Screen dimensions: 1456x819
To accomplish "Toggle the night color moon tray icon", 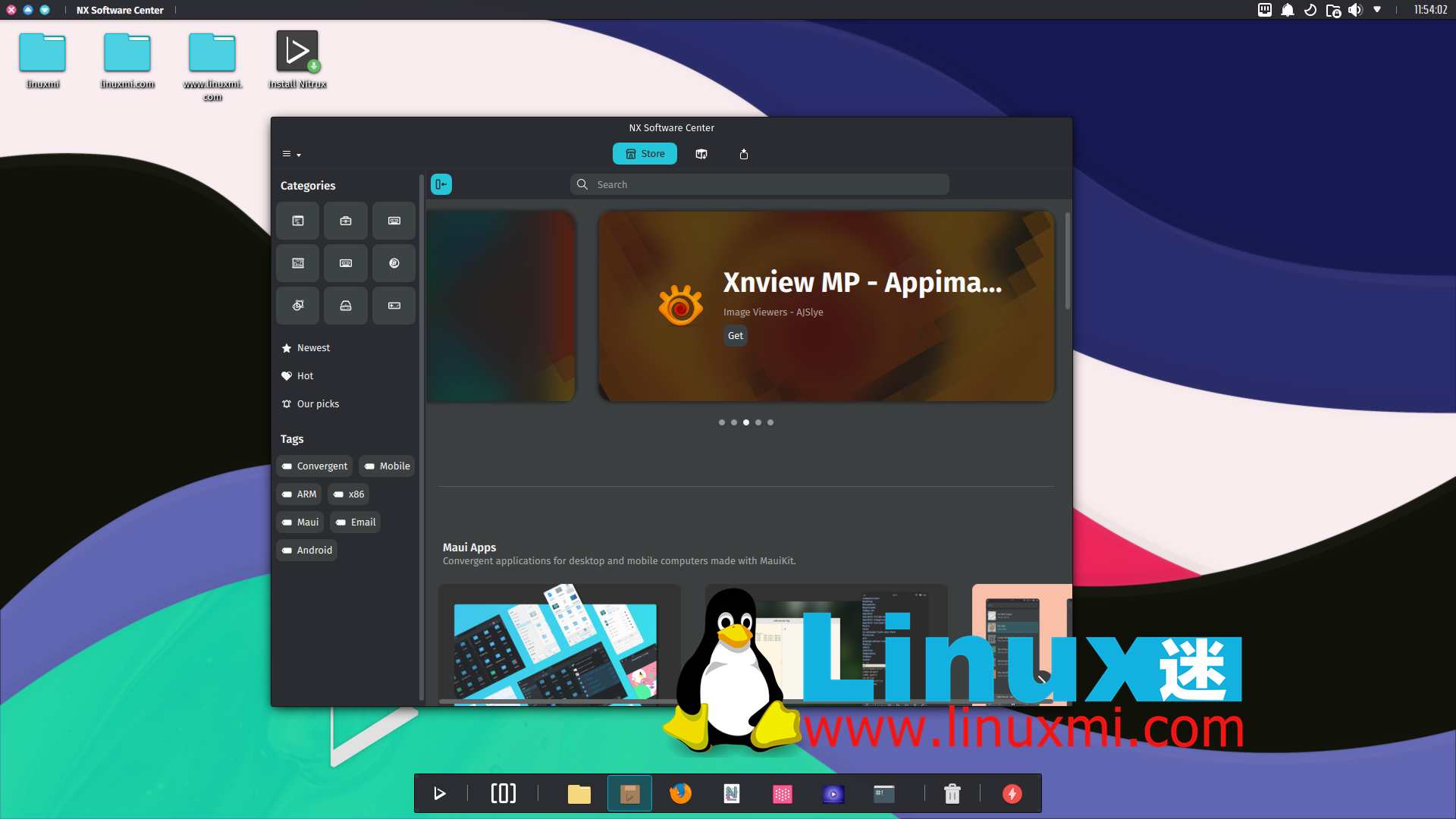I will click(1310, 10).
